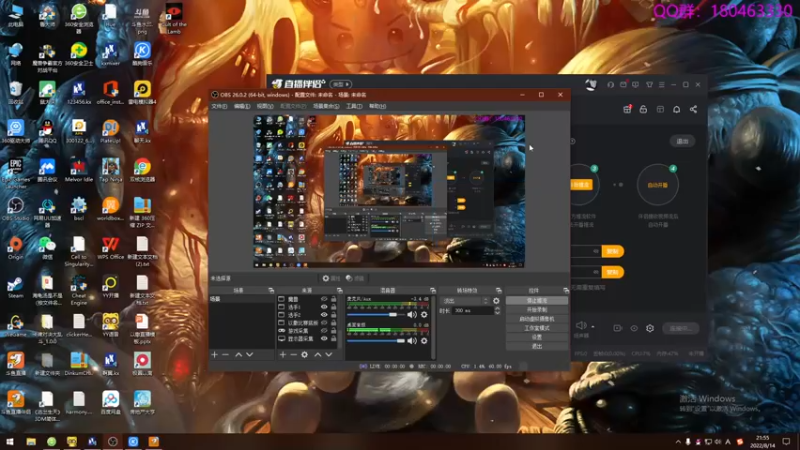The image size is (800, 450).
Task: Click 设置 button in OBS controls
Action: (537, 337)
